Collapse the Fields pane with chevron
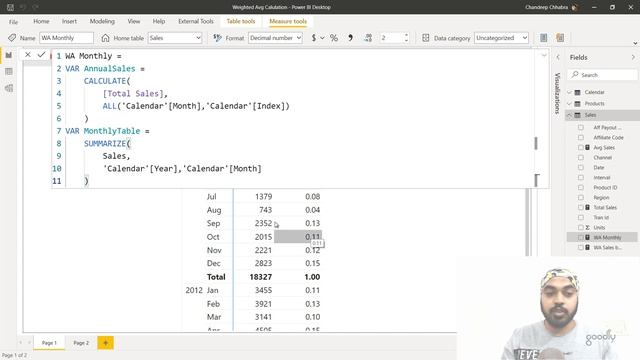This screenshot has height=360, width=640. 633,57
